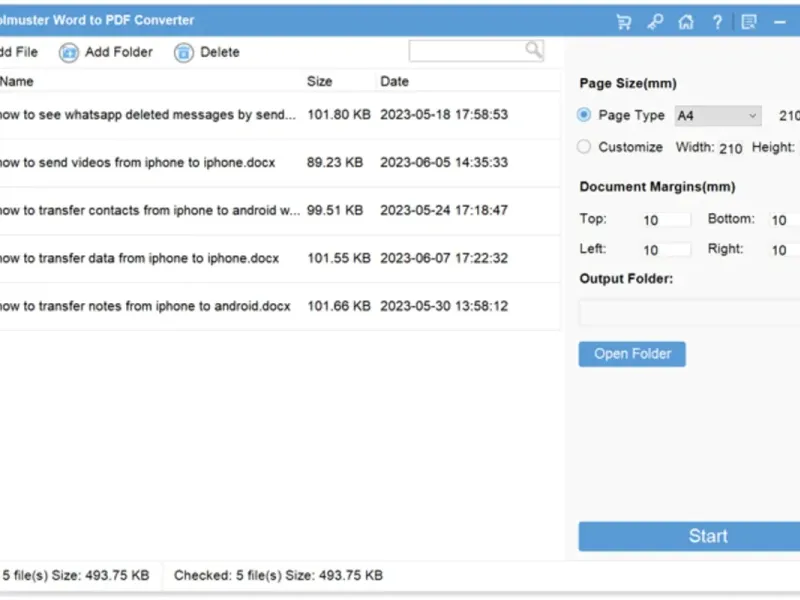800x600 pixels.
Task: Click the Add Folder label
Action: point(118,52)
